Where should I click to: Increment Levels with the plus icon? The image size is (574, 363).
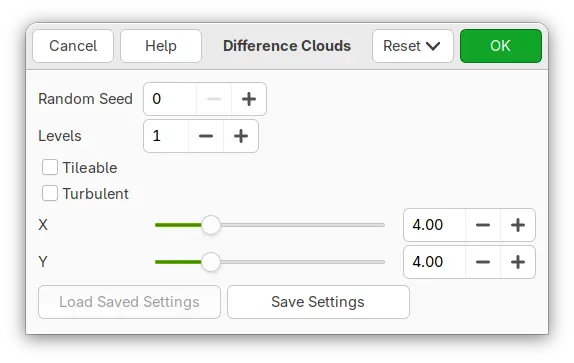pos(241,136)
